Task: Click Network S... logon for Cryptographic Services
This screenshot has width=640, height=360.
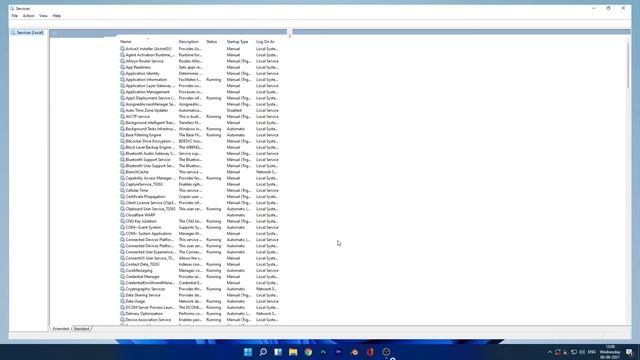Action: coord(266,289)
